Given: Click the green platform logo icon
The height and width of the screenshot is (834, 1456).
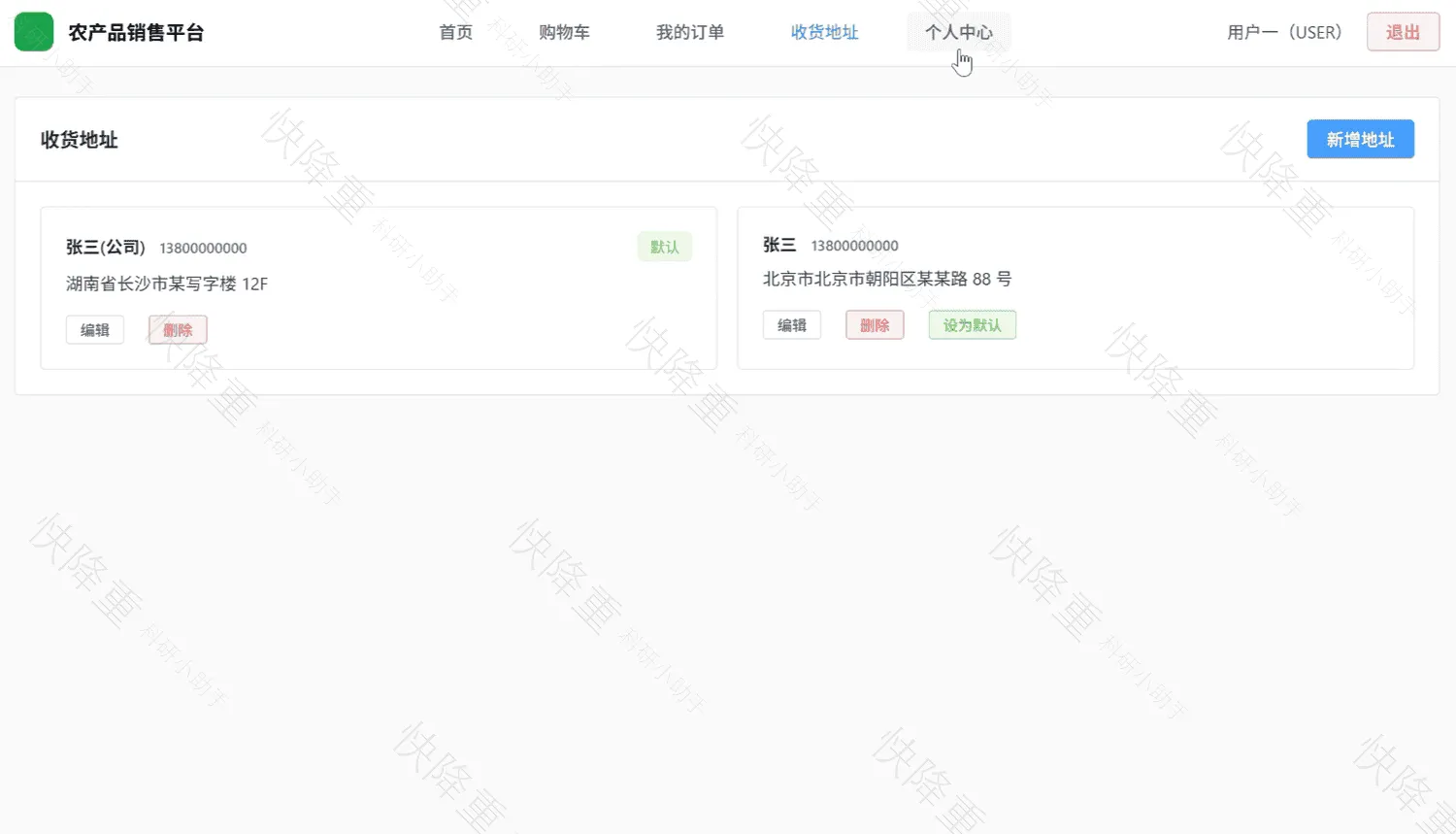Looking at the screenshot, I should coord(34,32).
